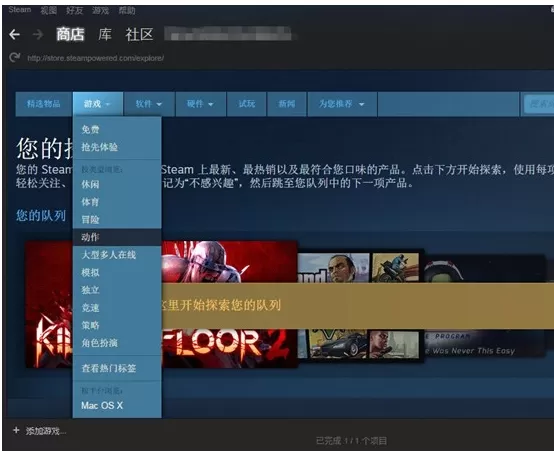Collapse the 游戏 store dropdown
The width and height of the screenshot is (554, 451).
98,104
